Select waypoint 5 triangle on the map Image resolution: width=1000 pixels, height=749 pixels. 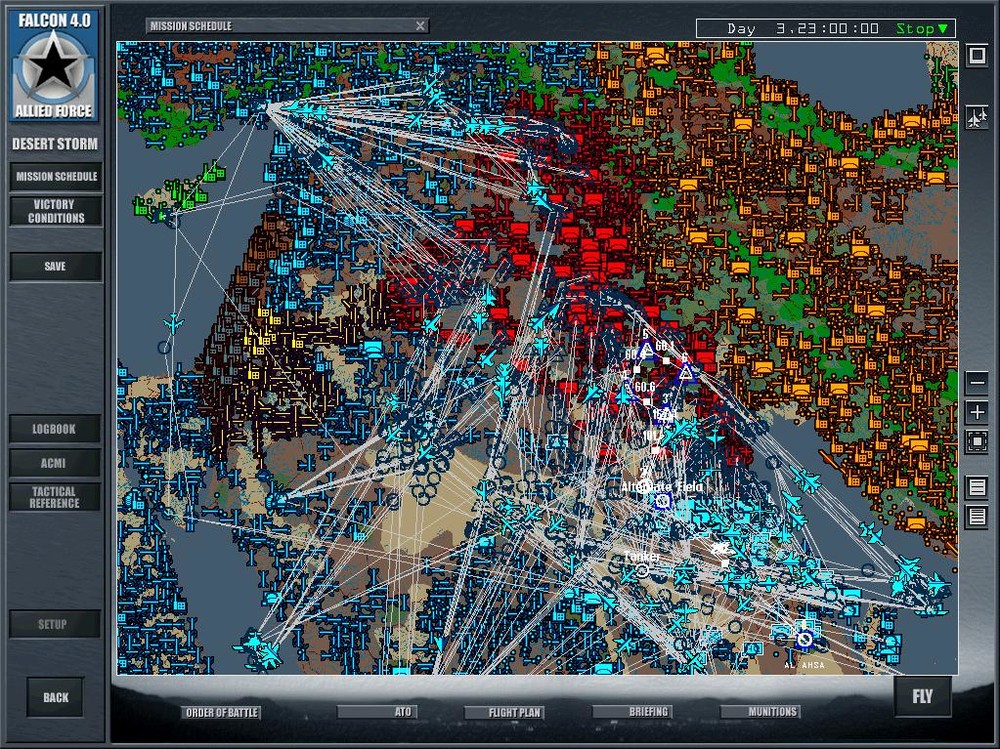(x=647, y=350)
